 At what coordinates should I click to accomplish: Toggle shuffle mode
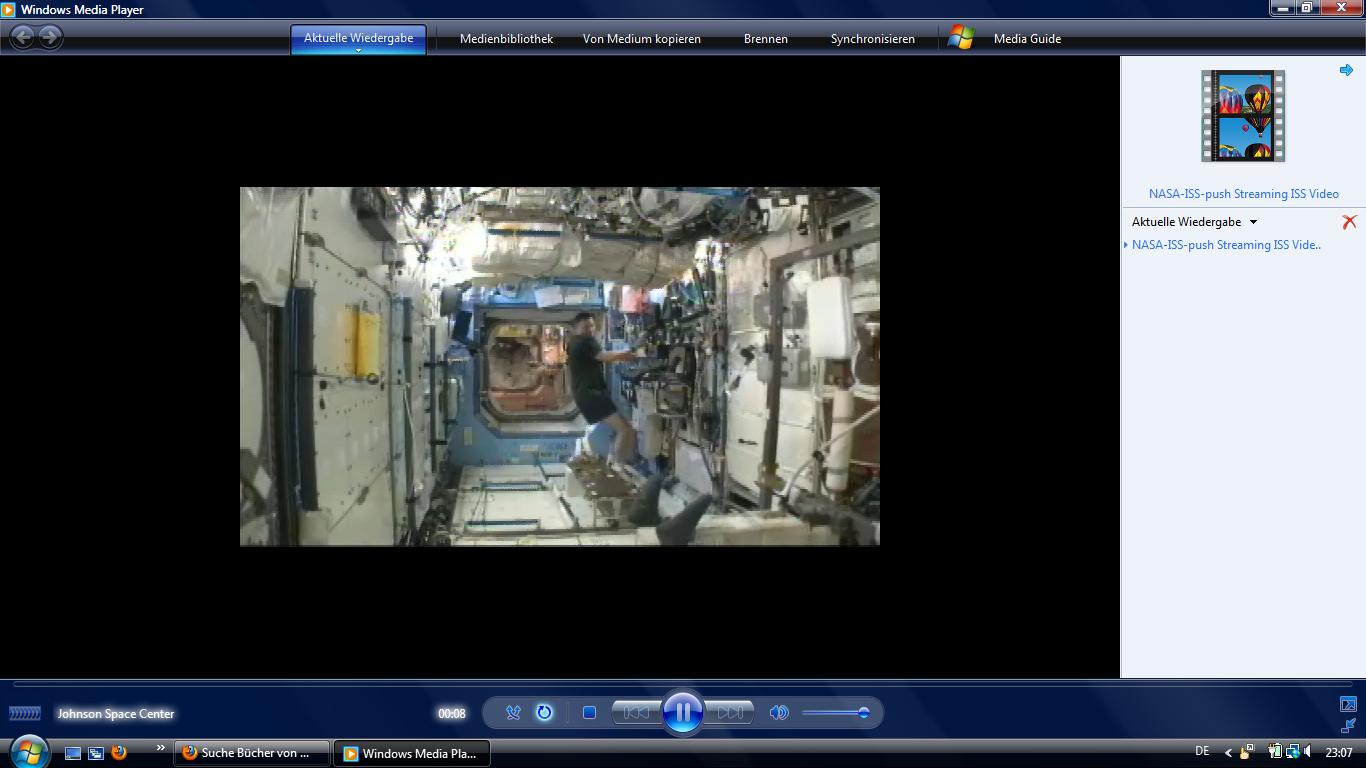click(513, 713)
